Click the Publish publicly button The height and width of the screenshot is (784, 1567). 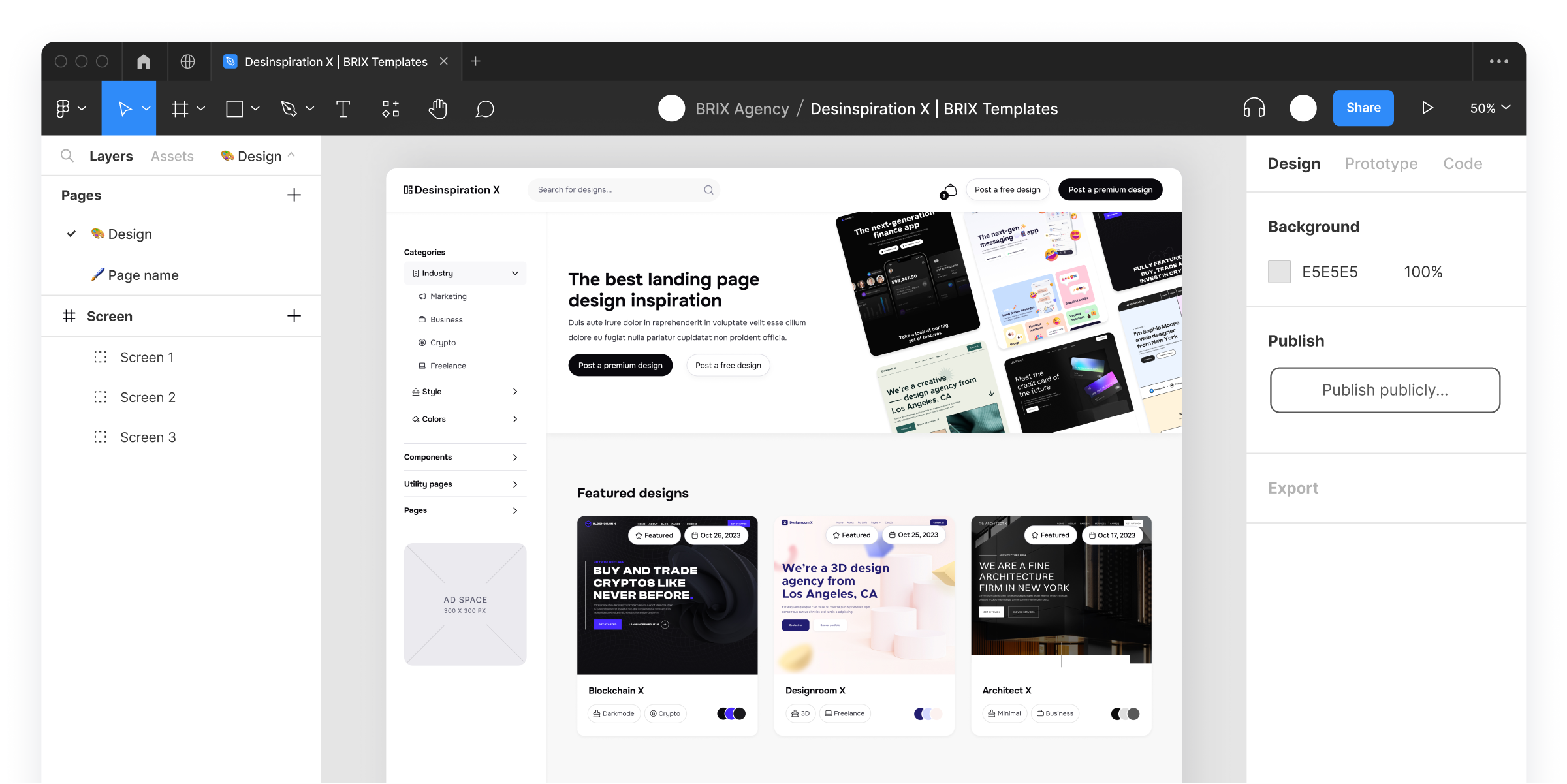pos(1385,389)
